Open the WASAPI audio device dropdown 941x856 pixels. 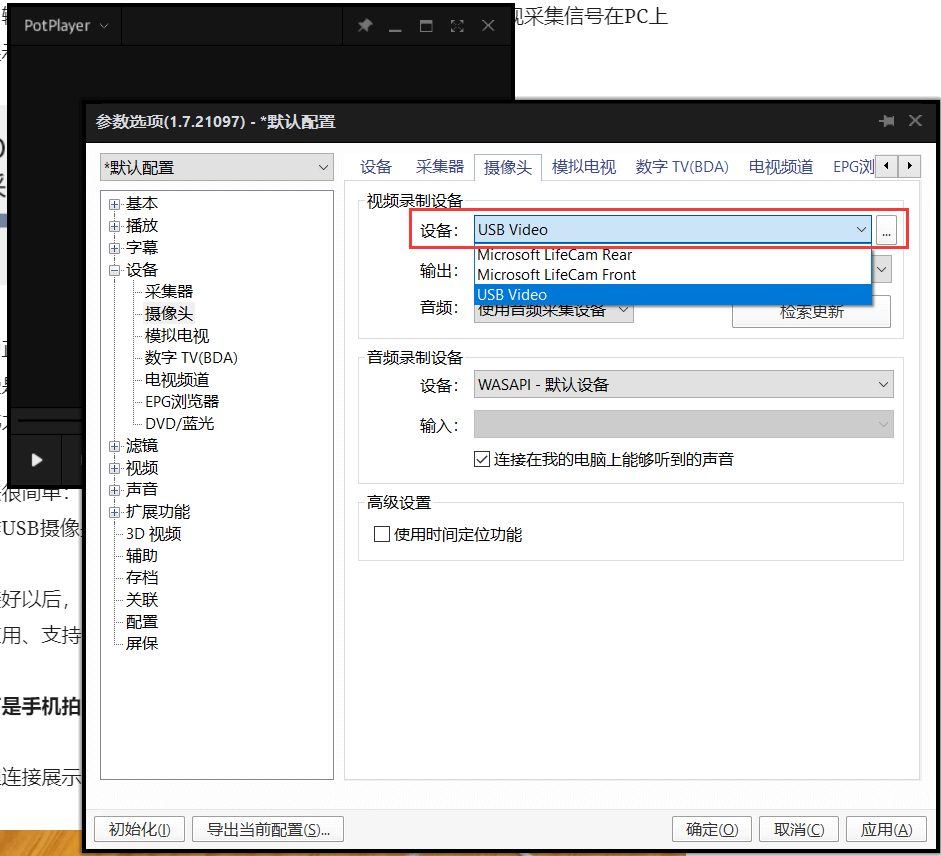coord(684,385)
